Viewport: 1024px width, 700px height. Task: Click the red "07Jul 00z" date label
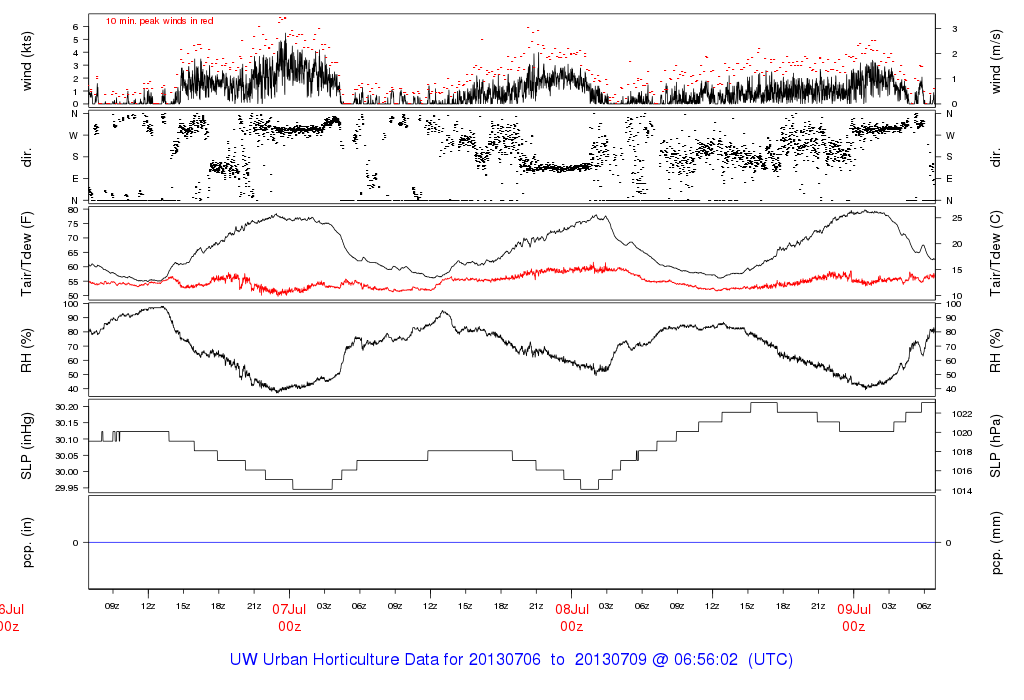[289, 618]
